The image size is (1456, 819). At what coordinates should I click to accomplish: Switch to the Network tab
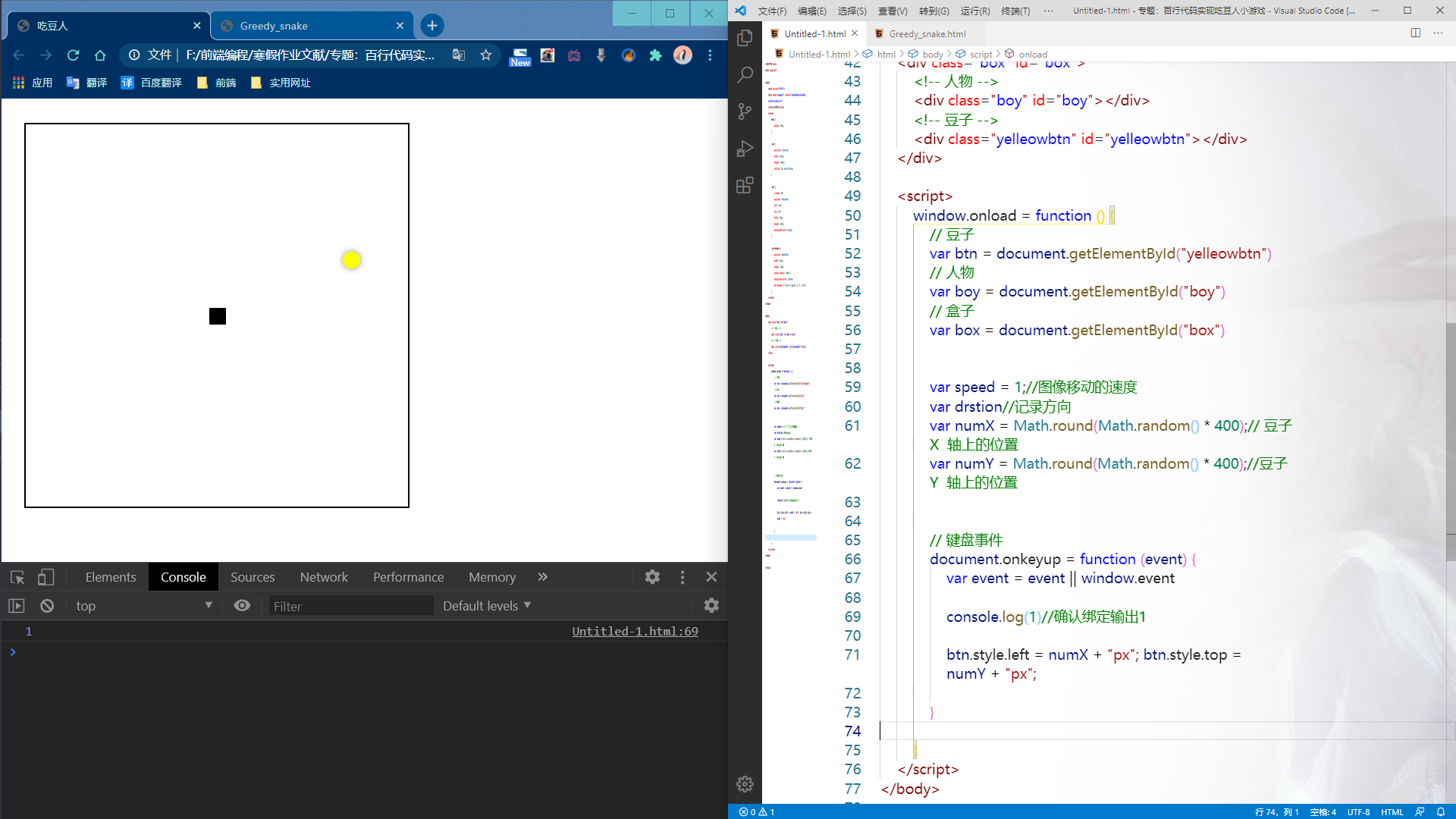click(324, 577)
